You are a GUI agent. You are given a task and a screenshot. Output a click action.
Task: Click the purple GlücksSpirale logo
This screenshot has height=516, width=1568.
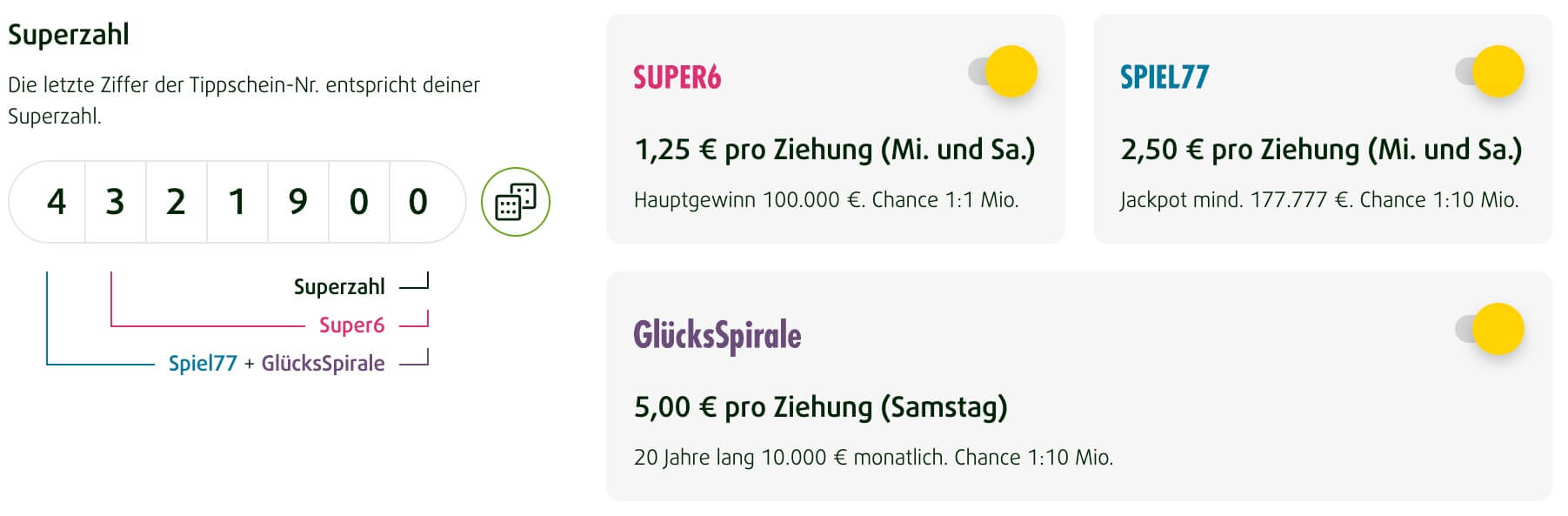pyautogui.click(x=717, y=336)
